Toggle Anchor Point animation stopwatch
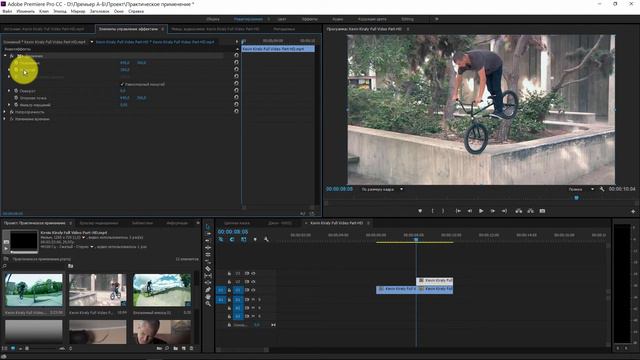The image size is (640, 360). click(x=16, y=98)
